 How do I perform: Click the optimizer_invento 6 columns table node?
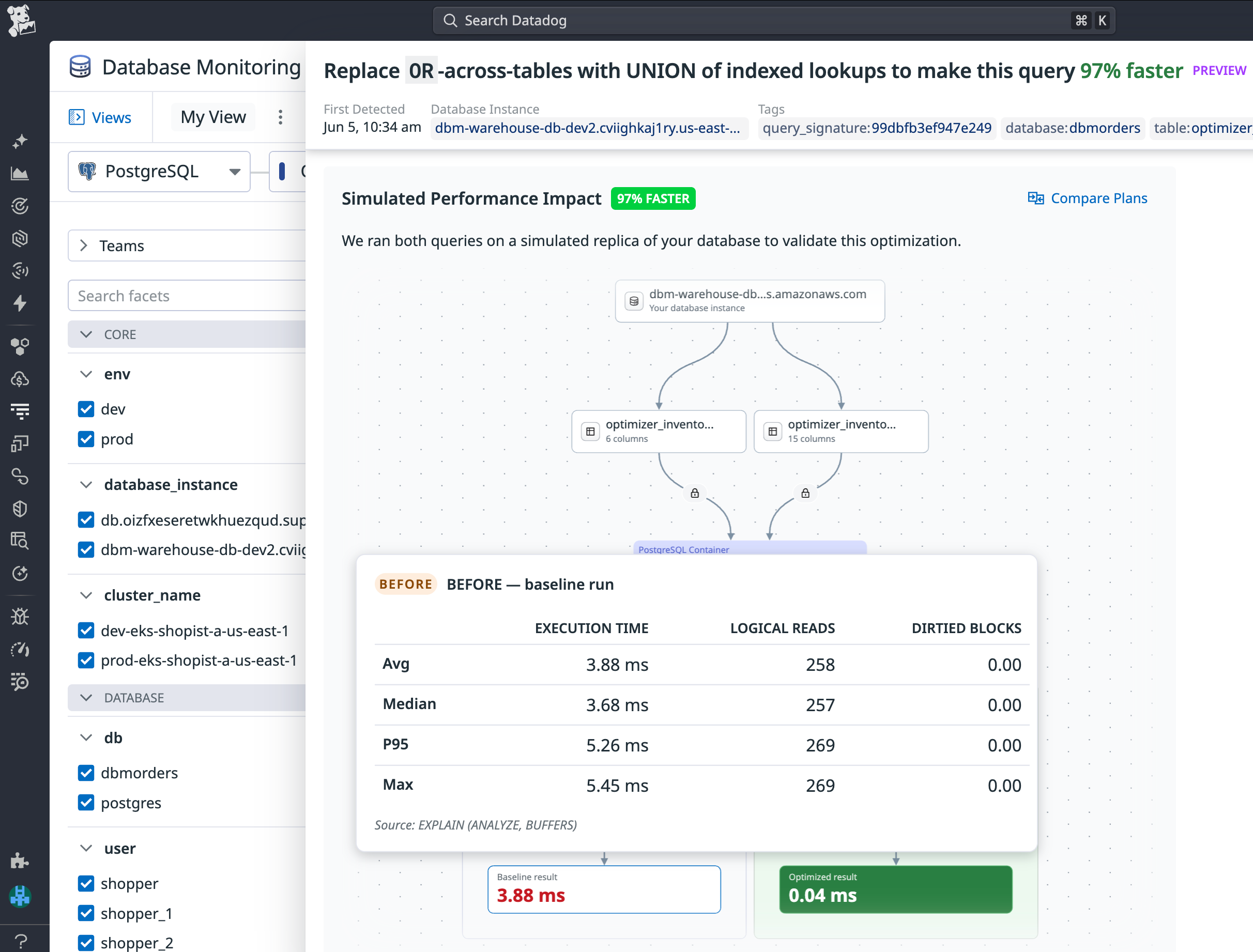click(x=659, y=431)
